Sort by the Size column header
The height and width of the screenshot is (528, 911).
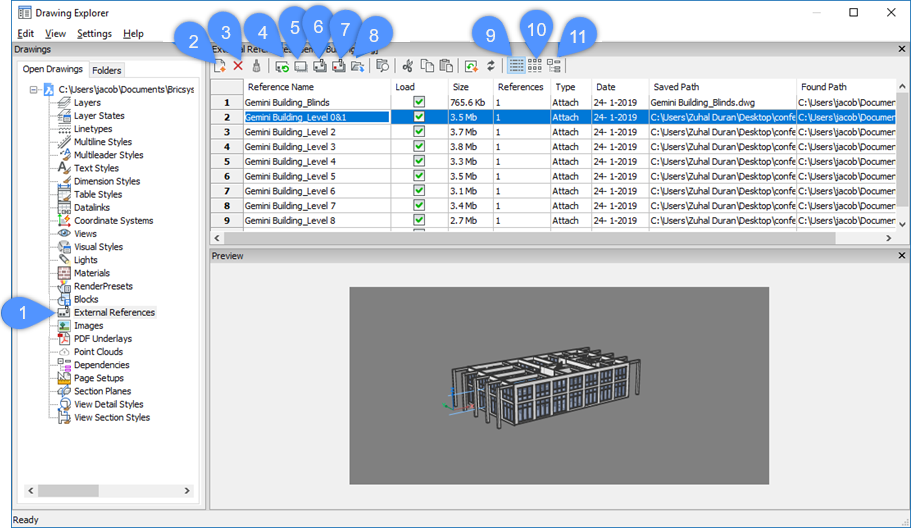pos(459,87)
